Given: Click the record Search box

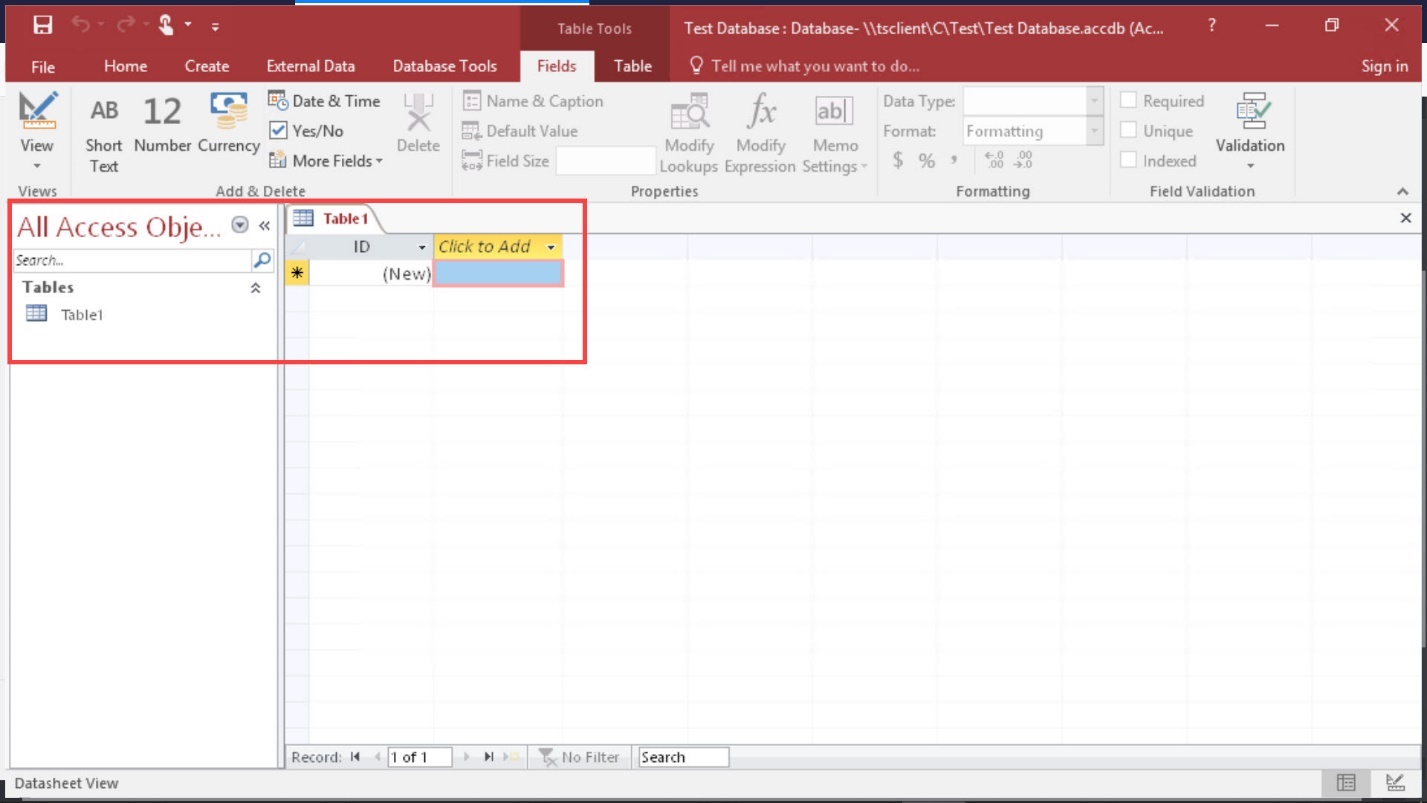Looking at the screenshot, I should [x=683, y=757].
